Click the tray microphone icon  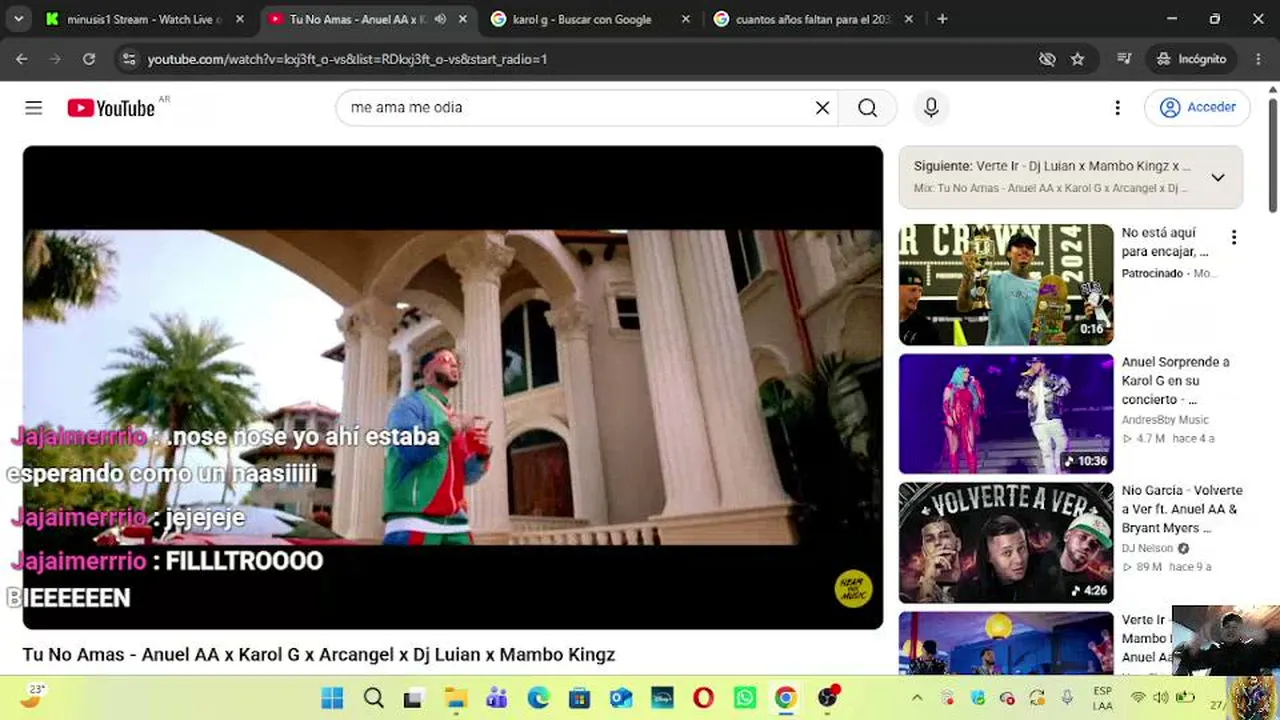point(1067,698)
